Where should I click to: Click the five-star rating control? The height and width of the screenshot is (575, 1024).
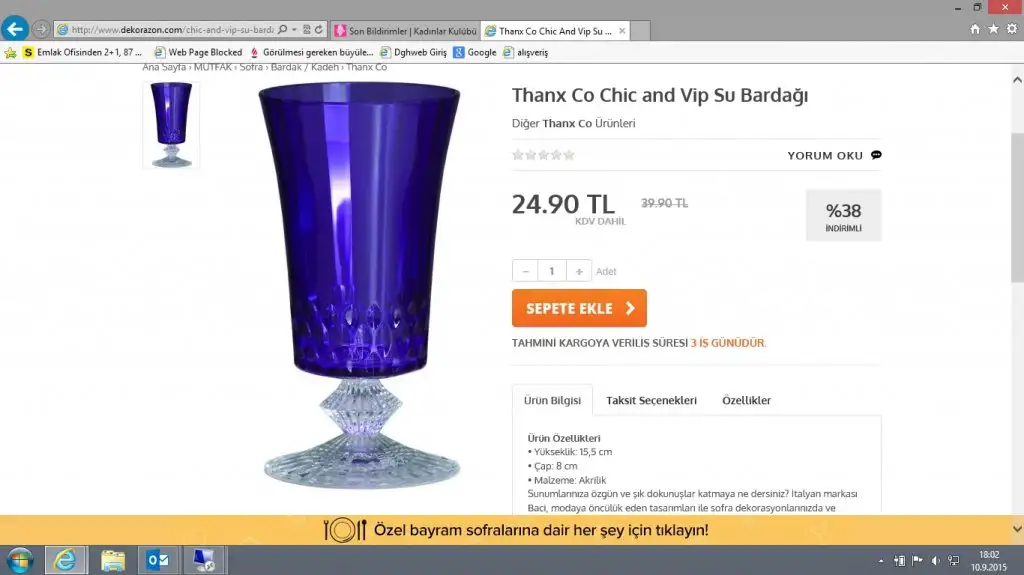coord(543,155)
